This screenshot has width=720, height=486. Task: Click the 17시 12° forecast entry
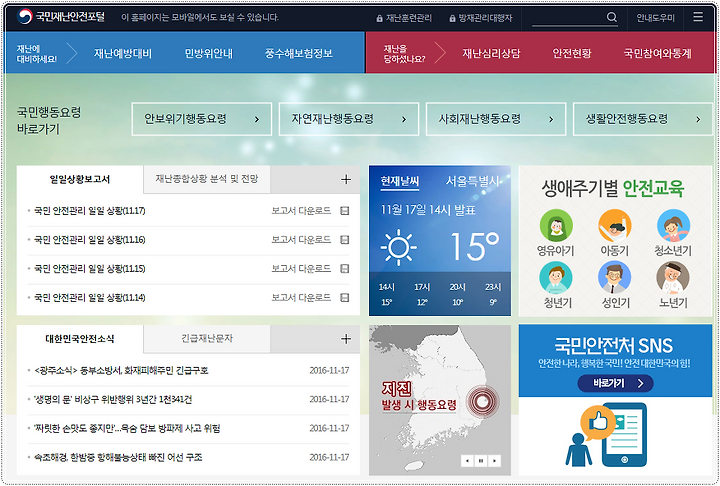coord(422,294)
